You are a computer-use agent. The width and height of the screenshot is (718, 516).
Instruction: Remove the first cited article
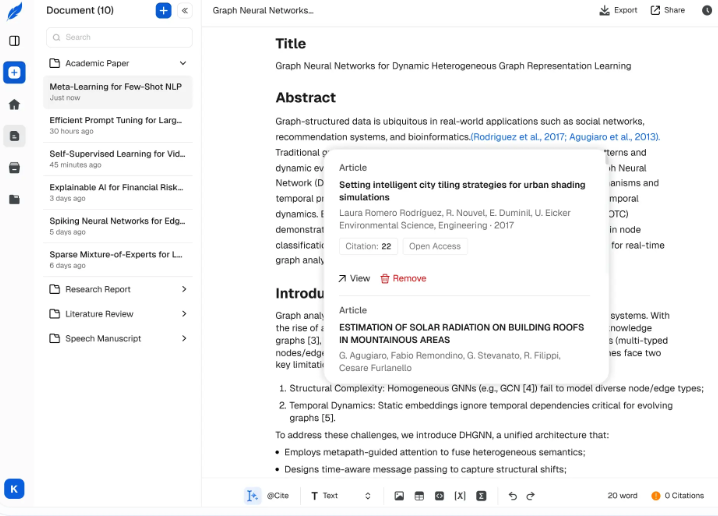pyautogui.click(x=403, y=278)
